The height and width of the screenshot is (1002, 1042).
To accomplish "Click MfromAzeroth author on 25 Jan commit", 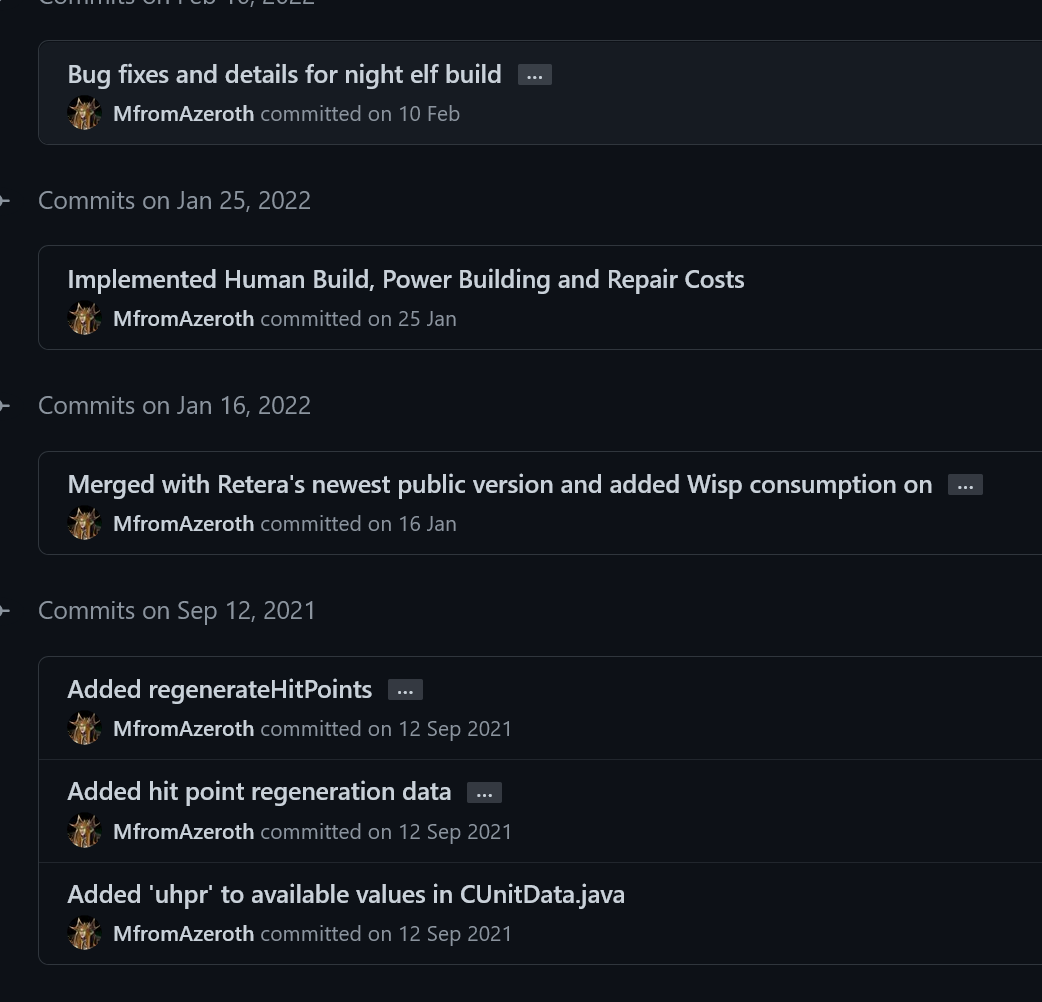I will point(183,319).
